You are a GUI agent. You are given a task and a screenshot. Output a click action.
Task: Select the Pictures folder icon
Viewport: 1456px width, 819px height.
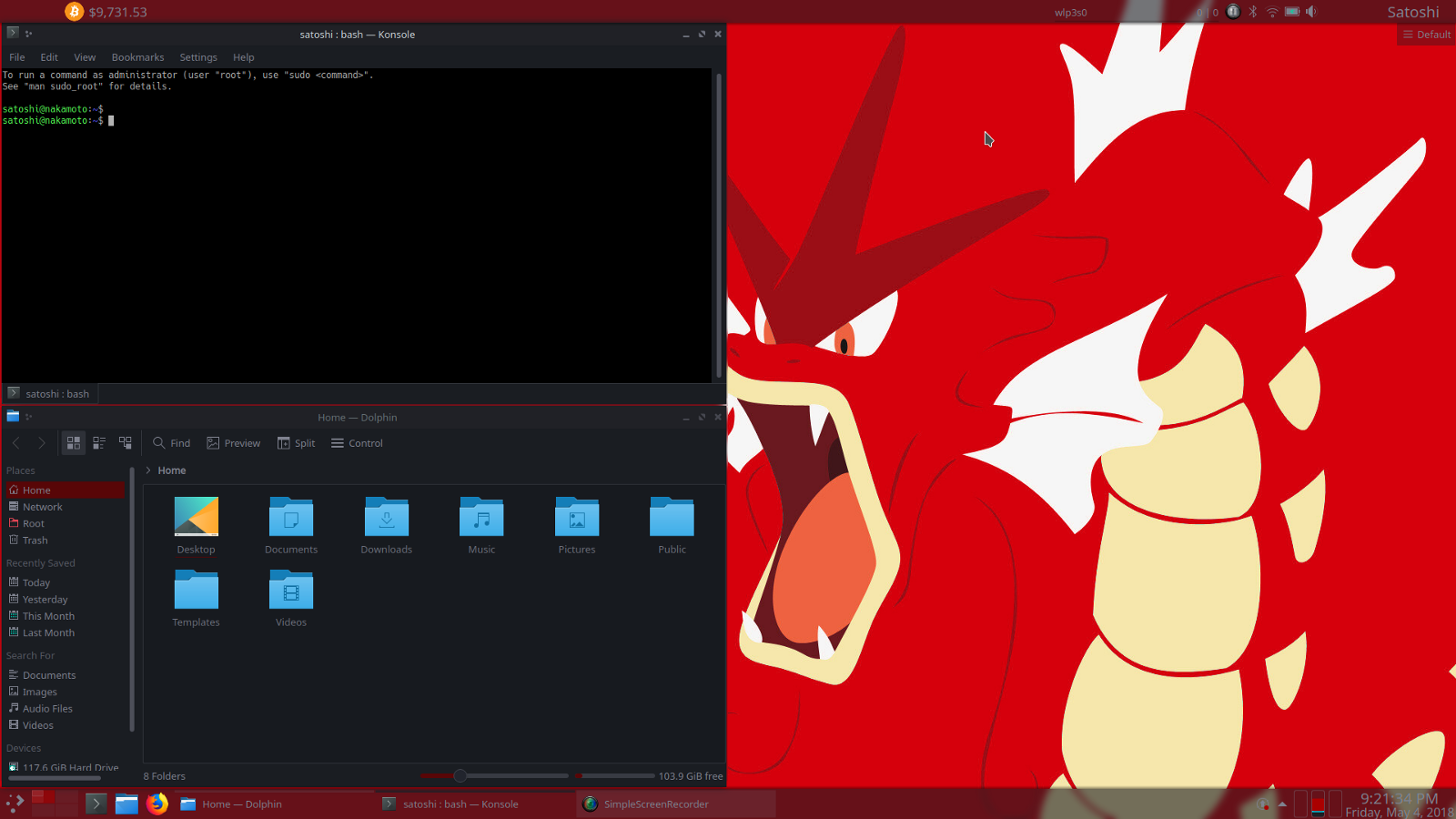tap(577, 516)
